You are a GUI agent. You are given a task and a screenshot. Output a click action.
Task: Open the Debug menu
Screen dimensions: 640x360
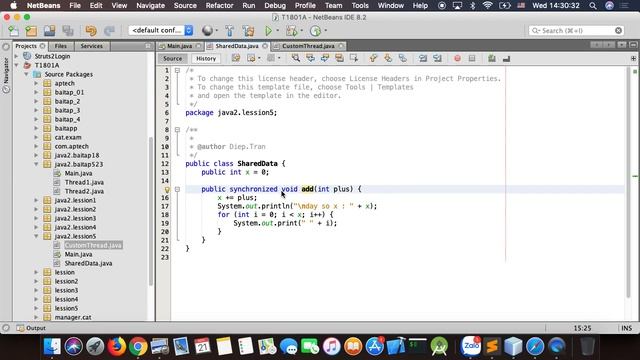(275, 6)
